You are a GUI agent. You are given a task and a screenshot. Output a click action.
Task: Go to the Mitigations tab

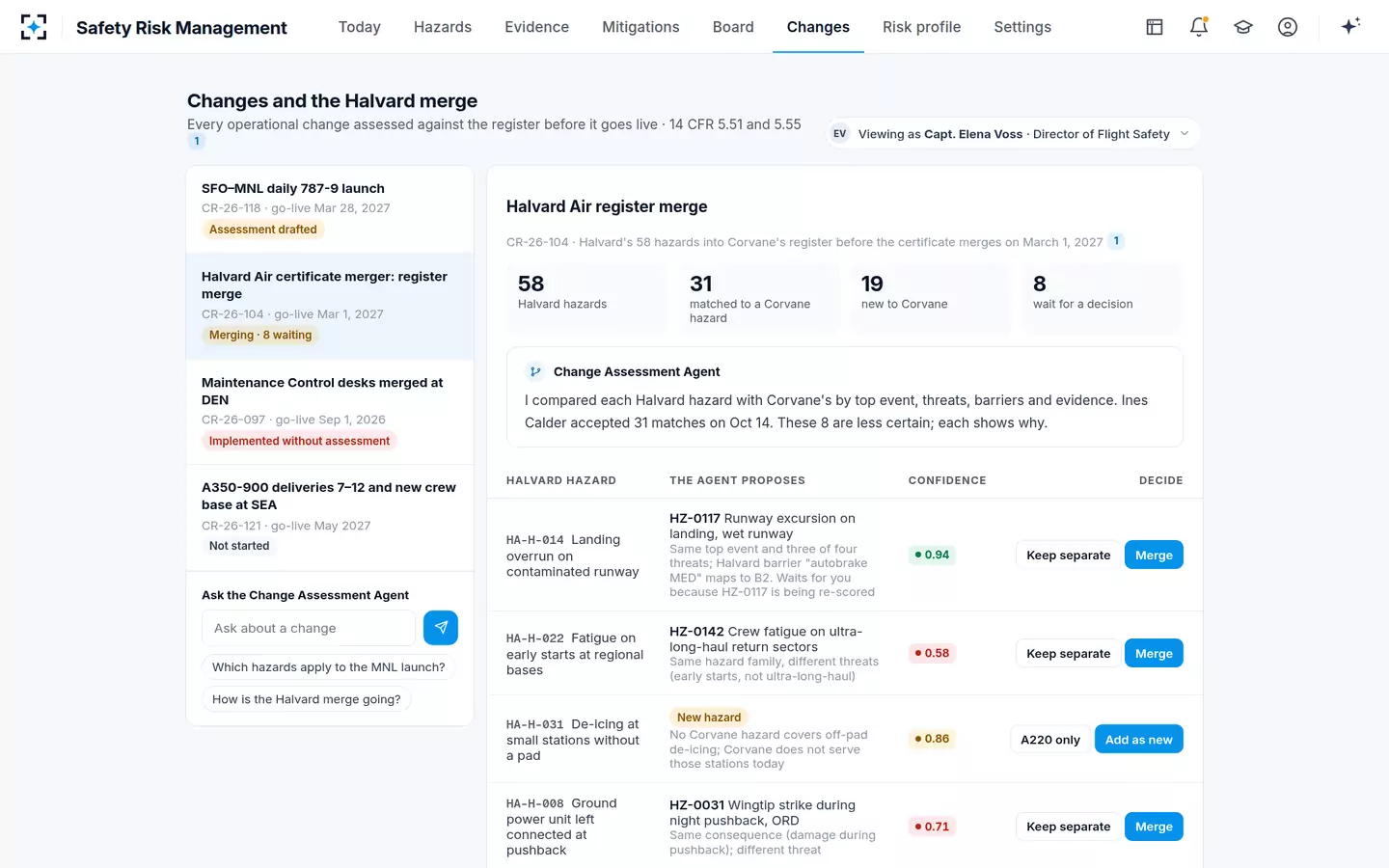click(640, 27)
